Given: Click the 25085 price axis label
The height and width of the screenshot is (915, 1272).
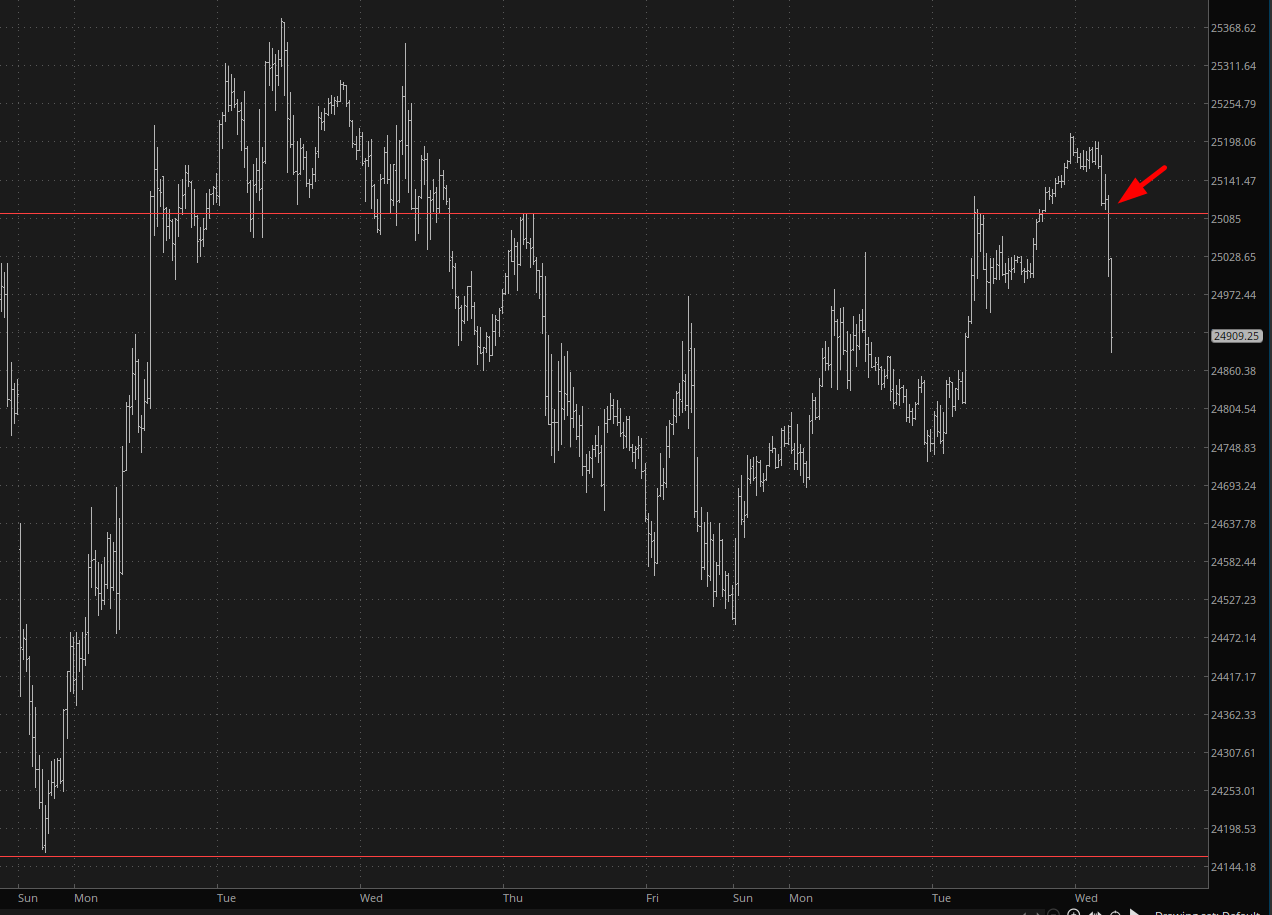Looking at the screenshot, I should pyautogui.click(x=1226, y=219).
